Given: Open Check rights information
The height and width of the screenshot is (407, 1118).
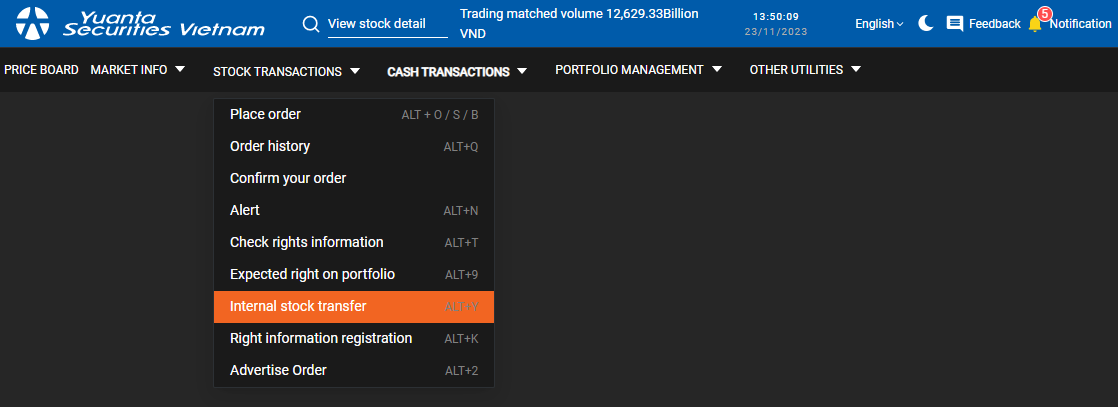Looking at the screenshot, I should click(x=306, y=242).
